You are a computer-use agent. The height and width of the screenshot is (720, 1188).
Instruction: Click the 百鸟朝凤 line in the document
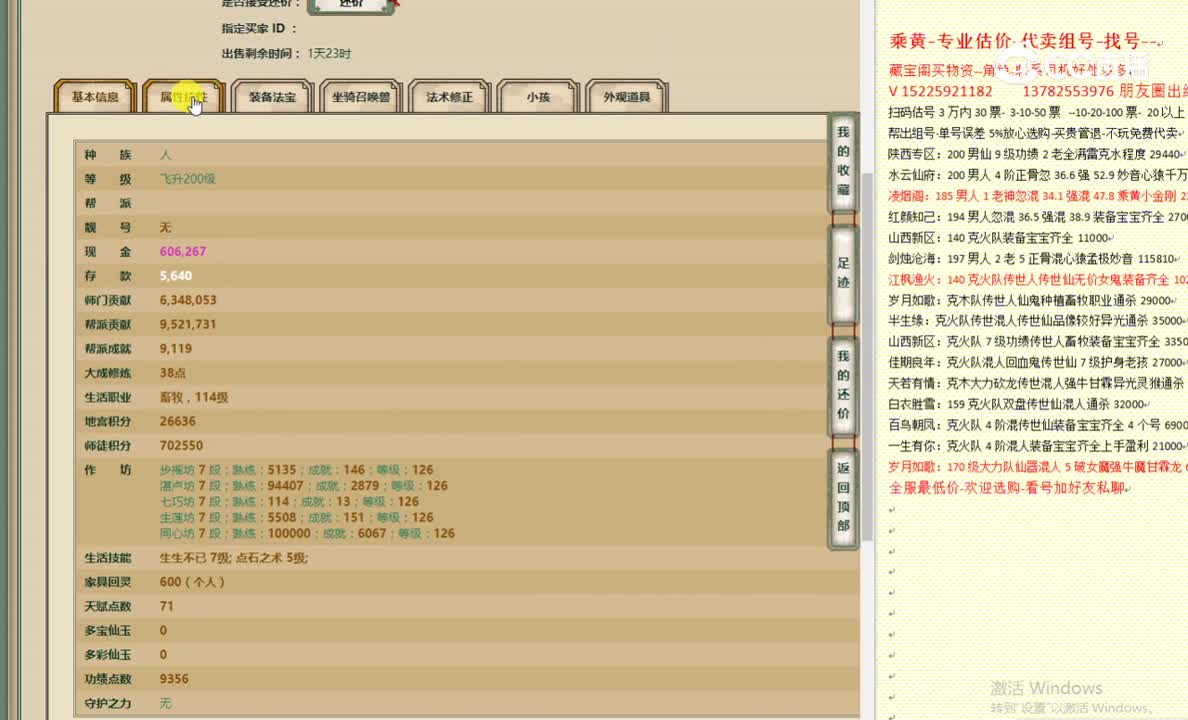(1037, 425)
